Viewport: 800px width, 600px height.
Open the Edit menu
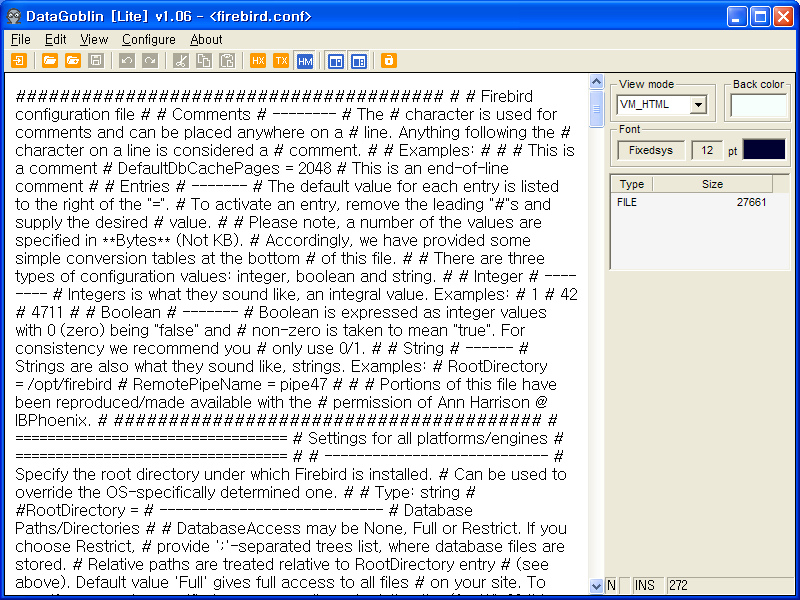click(56, 39)
